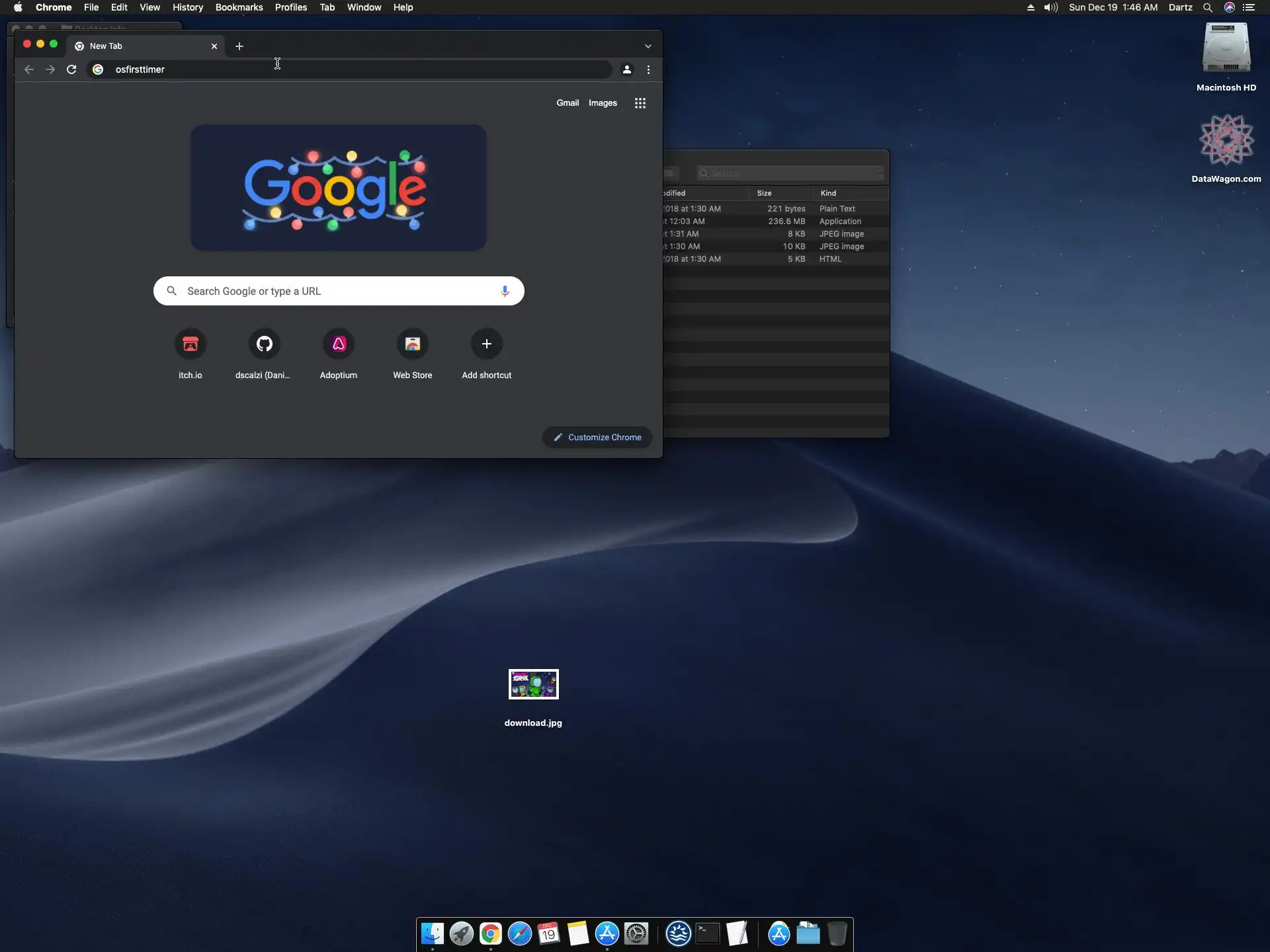Open Chrome three-dot options menu

(x=648, y=69)
